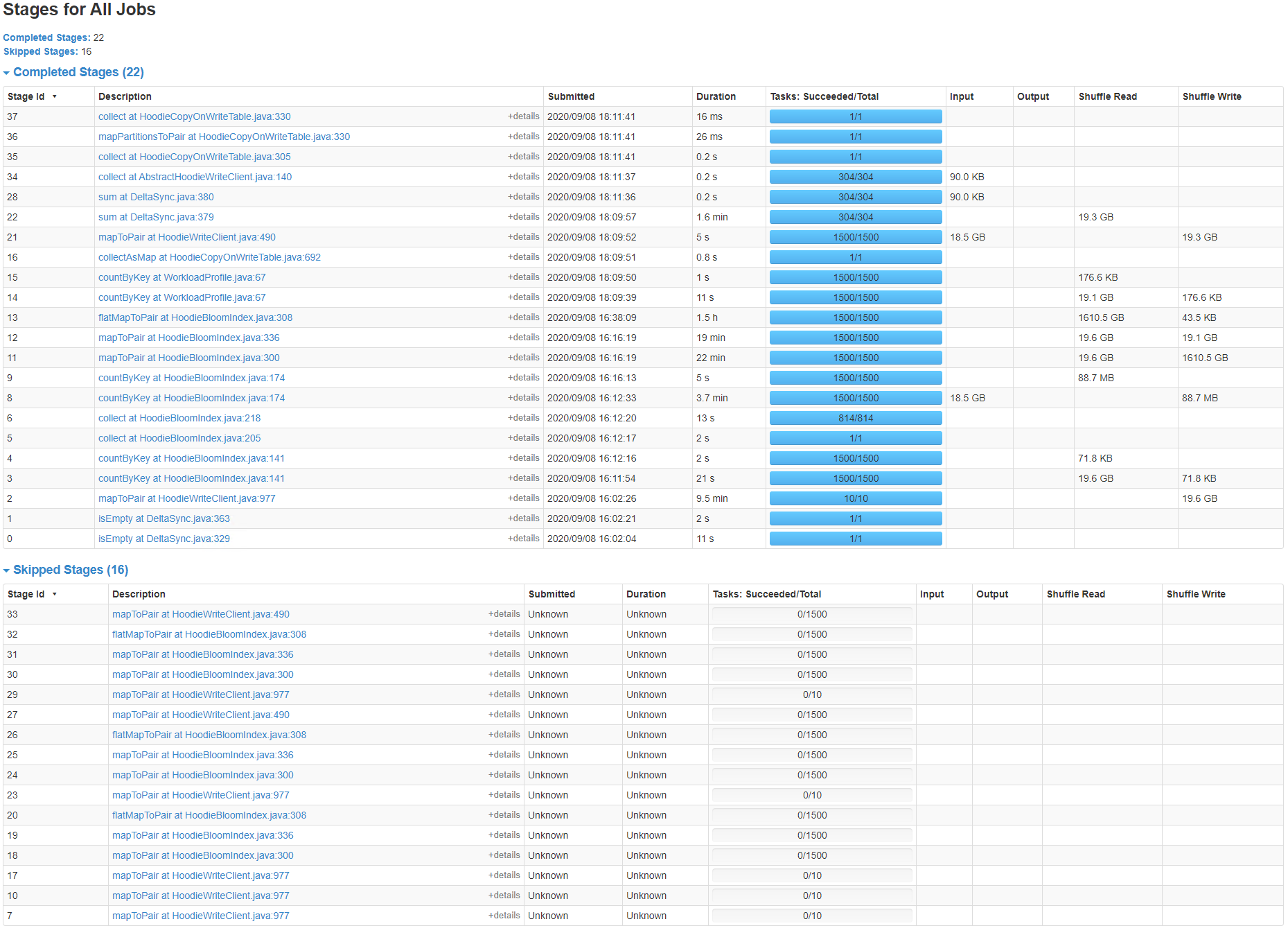Collapse the Completed Stages (22) section
The width and height of the screenshot is (1288, 935).
point(73,72)
